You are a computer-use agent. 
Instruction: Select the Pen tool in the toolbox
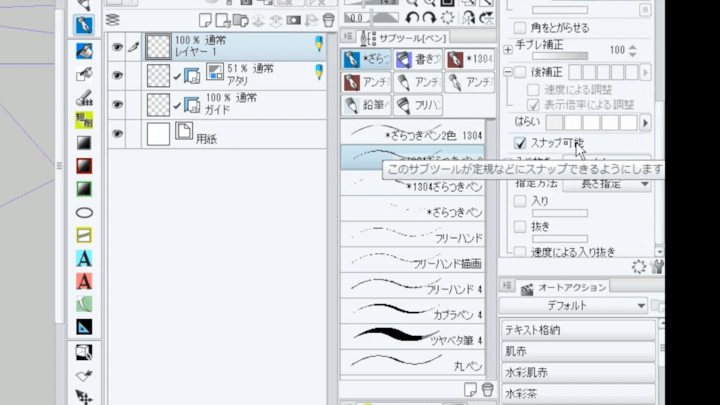[x=84, y=25]
